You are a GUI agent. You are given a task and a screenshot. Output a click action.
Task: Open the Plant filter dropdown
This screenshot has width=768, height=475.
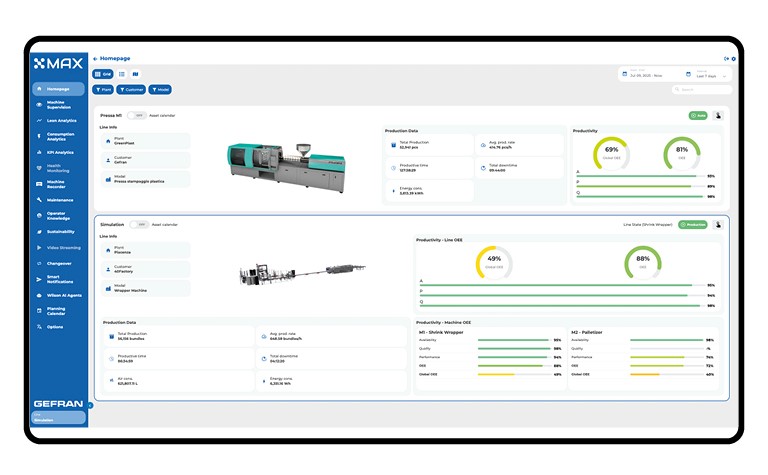click(x=104, y=89)
